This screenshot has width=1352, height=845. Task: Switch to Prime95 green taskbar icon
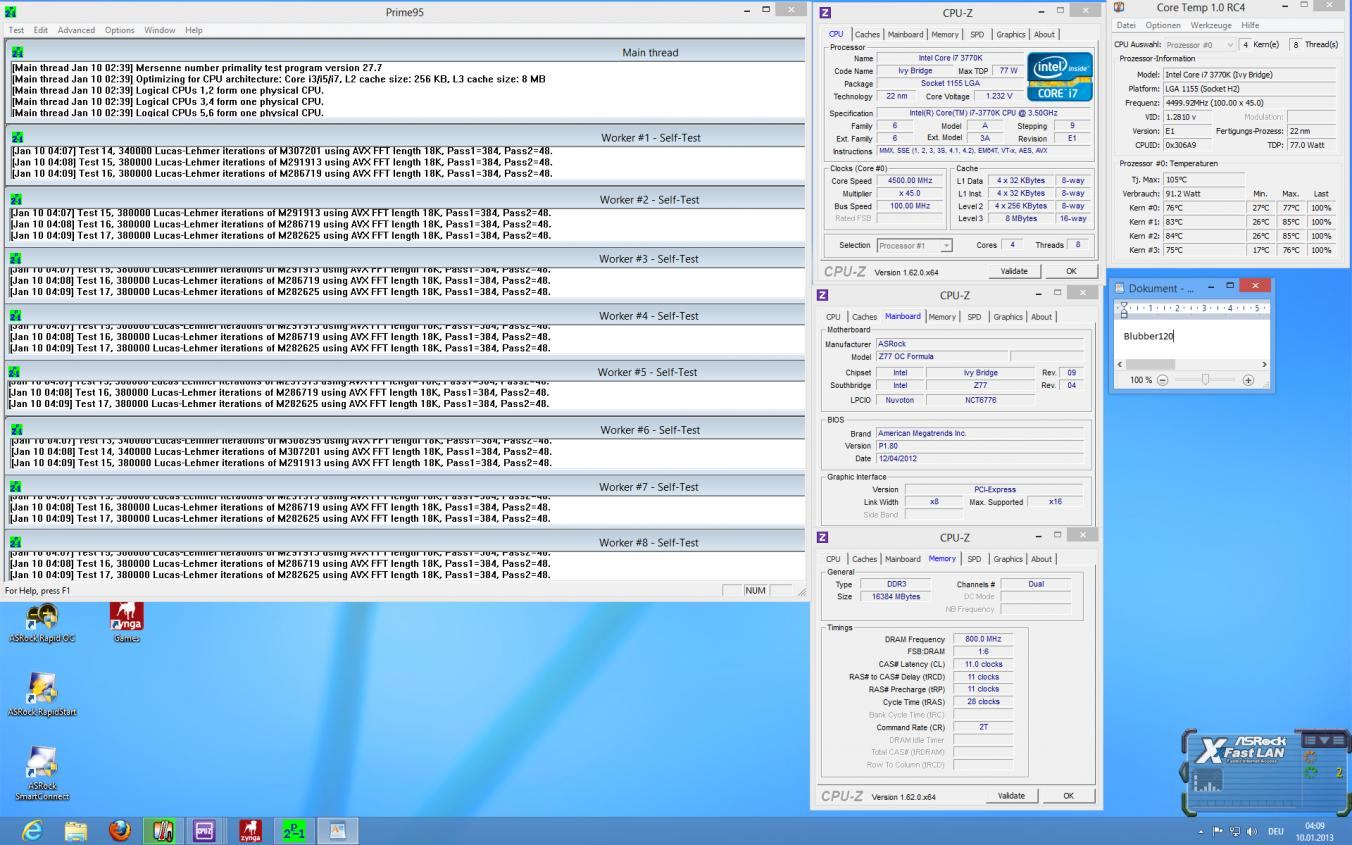point(293,830)
